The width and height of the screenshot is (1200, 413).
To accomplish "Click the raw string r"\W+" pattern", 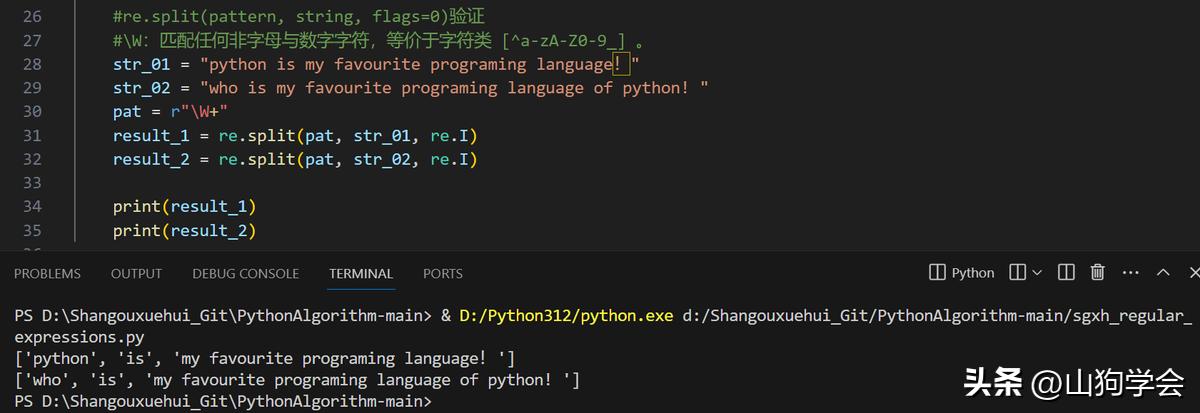I will tap(198, 111).
